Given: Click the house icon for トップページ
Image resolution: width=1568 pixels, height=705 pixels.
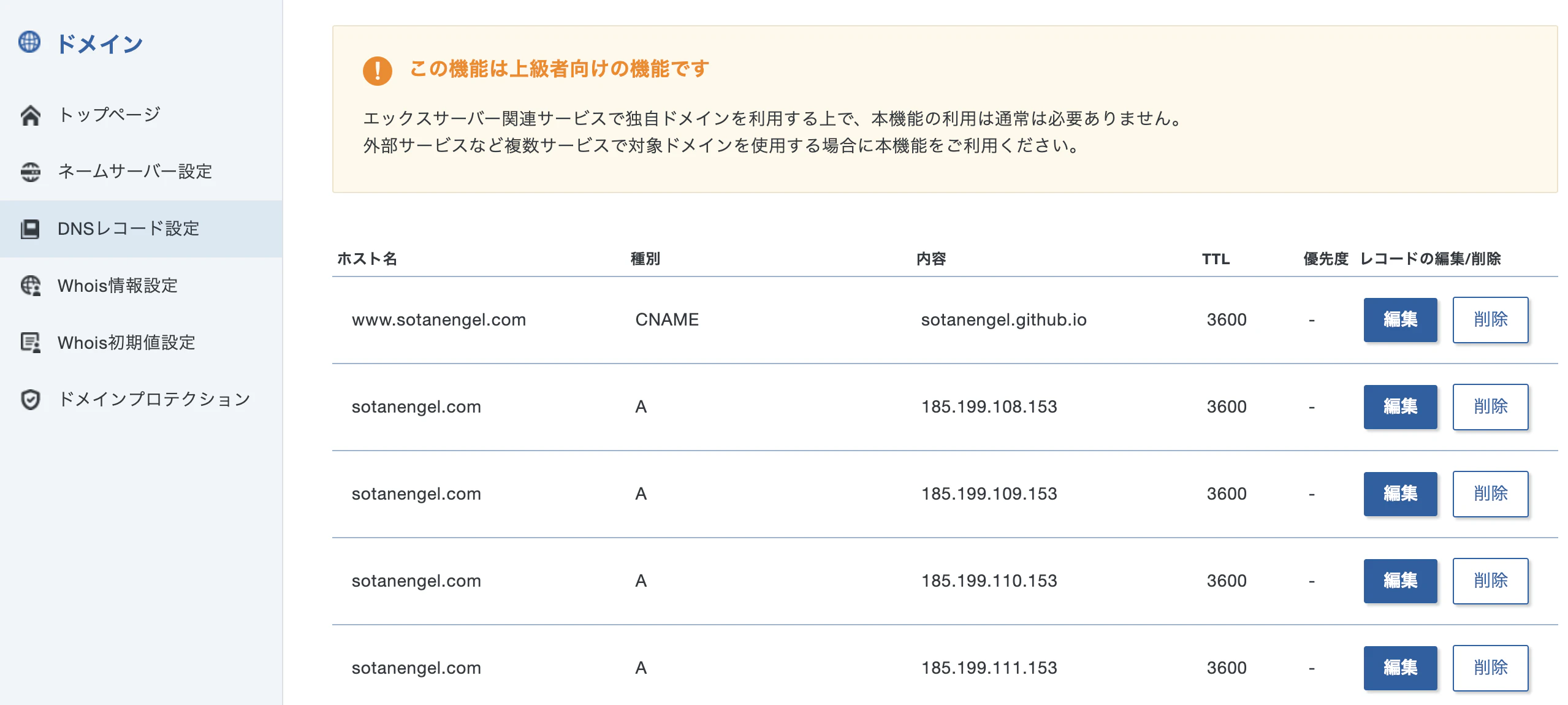Looking at the screenshot, I should click(x=30, y=115).
